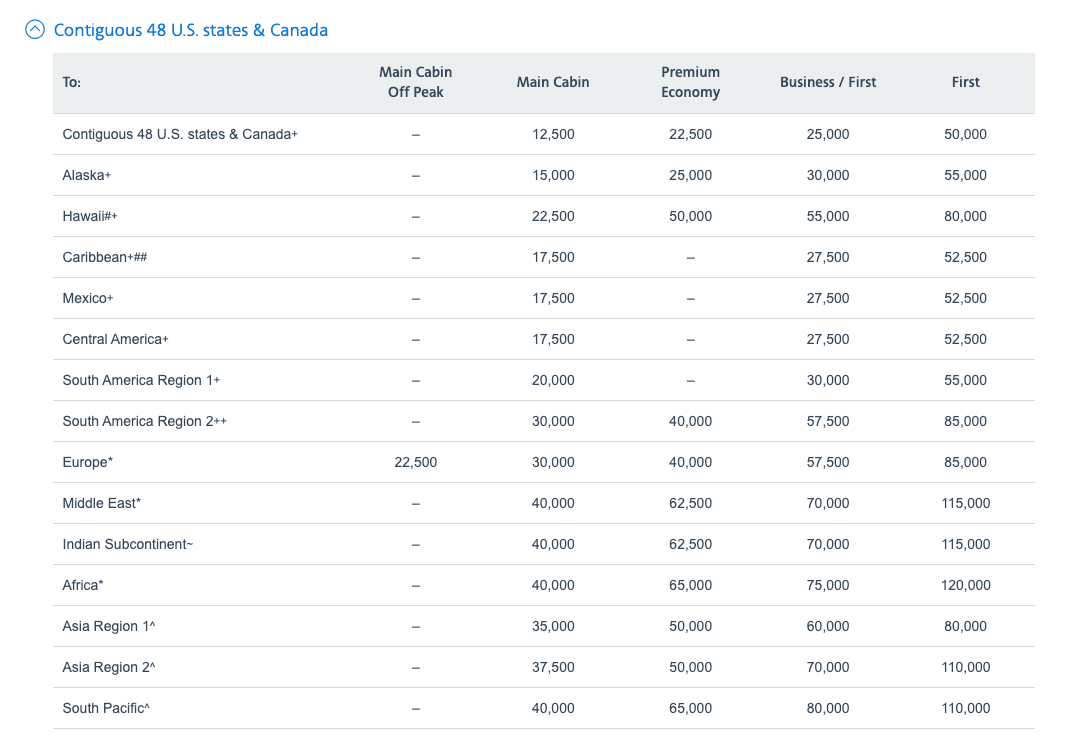Select the Mexico row label
1081x739 pixels.
(88, 298)
